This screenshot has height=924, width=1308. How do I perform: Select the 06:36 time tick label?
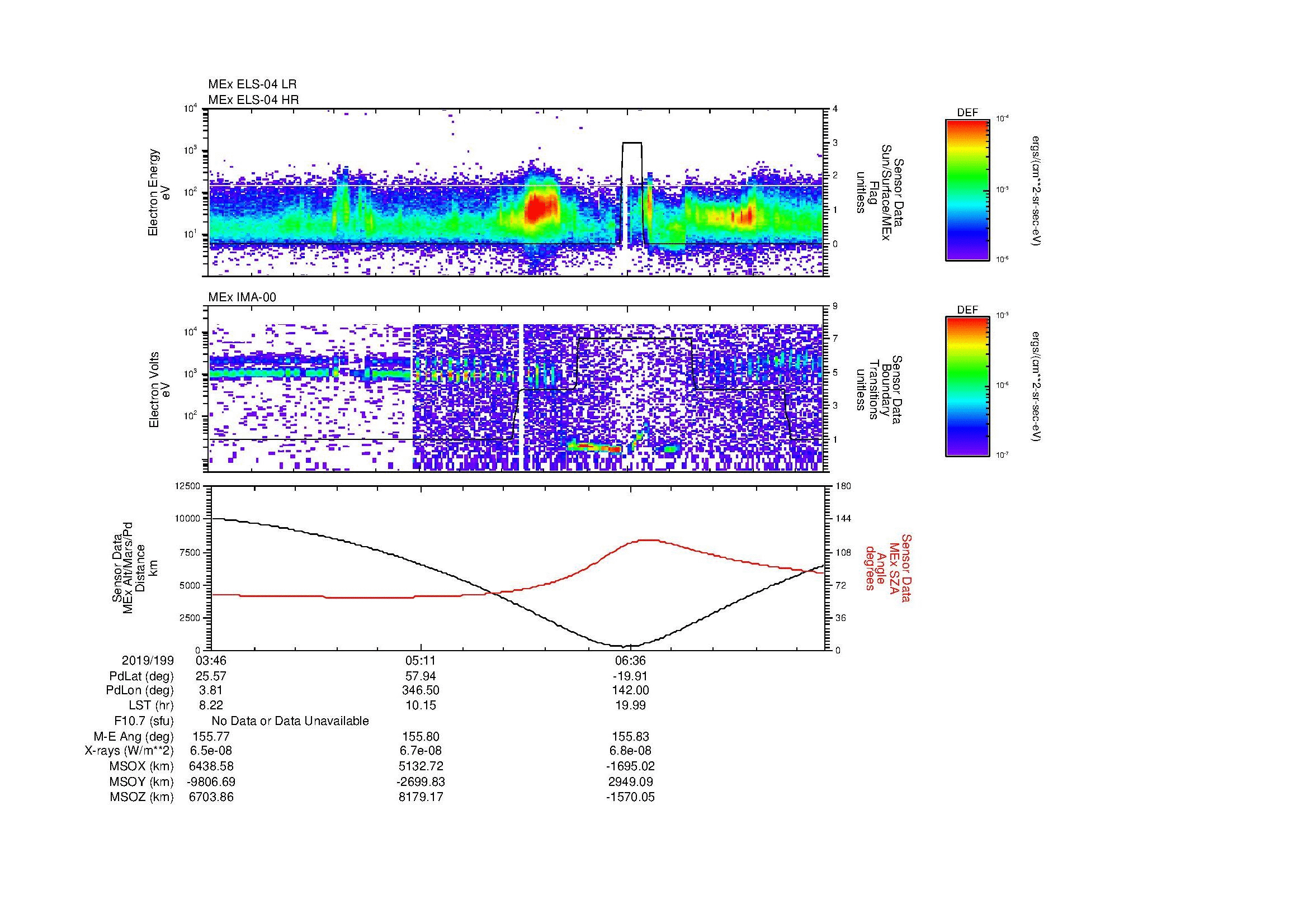630,660
